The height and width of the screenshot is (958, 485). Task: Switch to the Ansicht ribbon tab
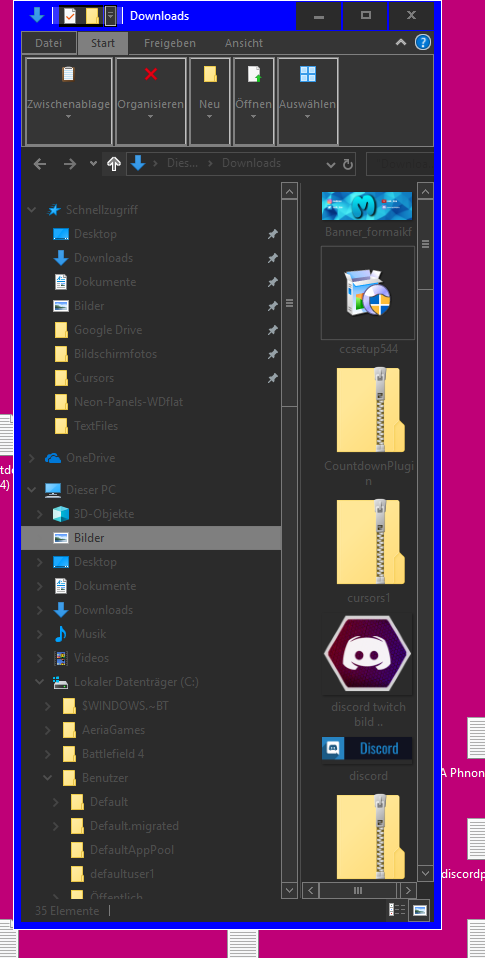pos(244,43)
